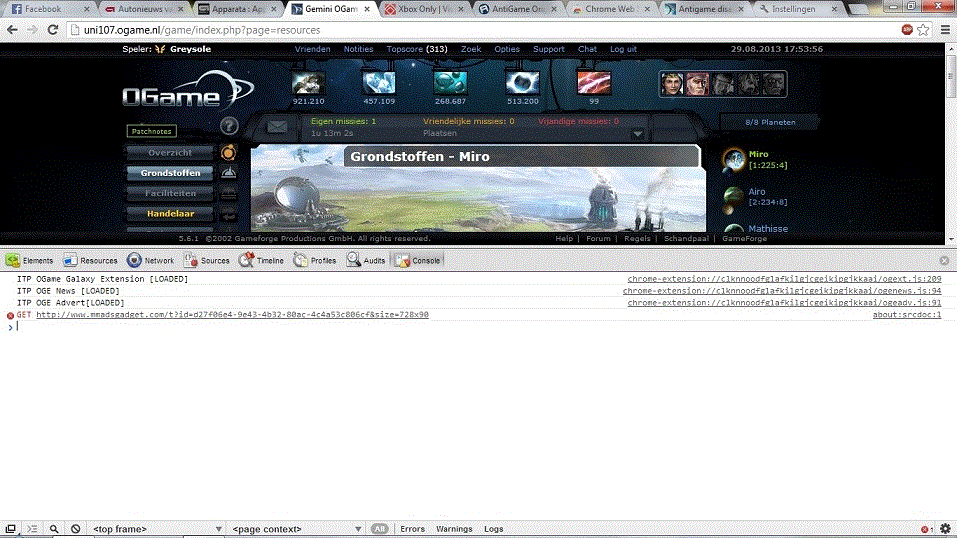Click the dark matter resource icon

coord(522,83)
